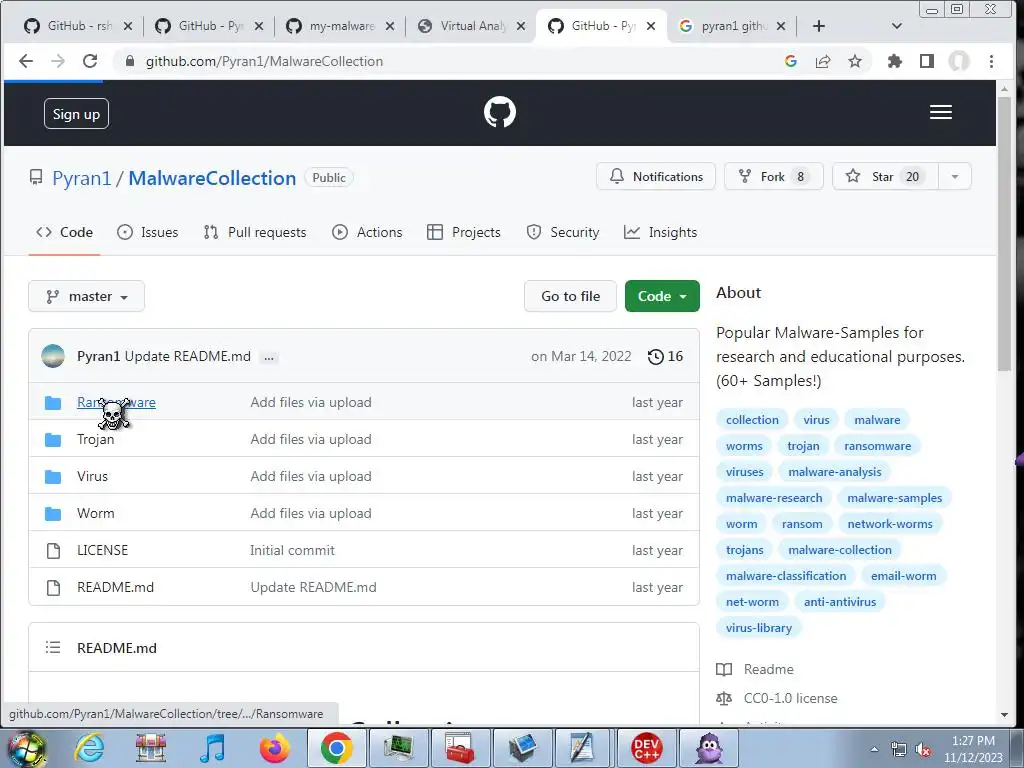Star the repository
Screen dimensions: 1024x768
pyautogui.click(x=885, y=176)
